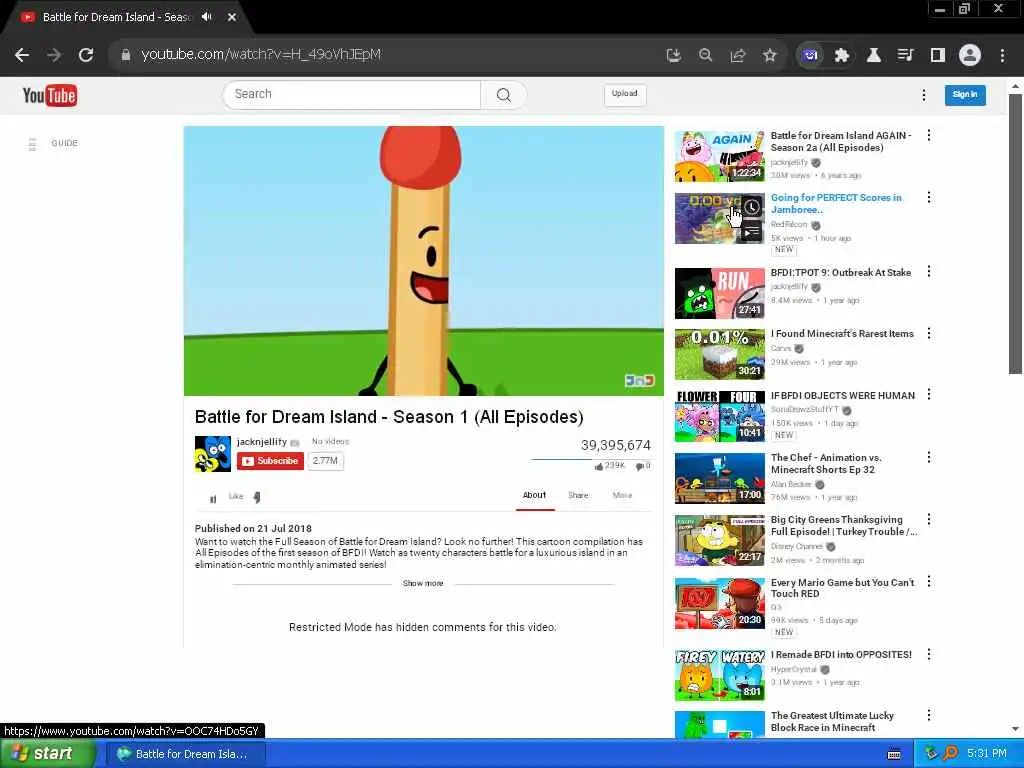Viewport: 1024px width, 768px height.
Task: Click the Chrome Labs flask icon
Action: [x=873, y=56]
